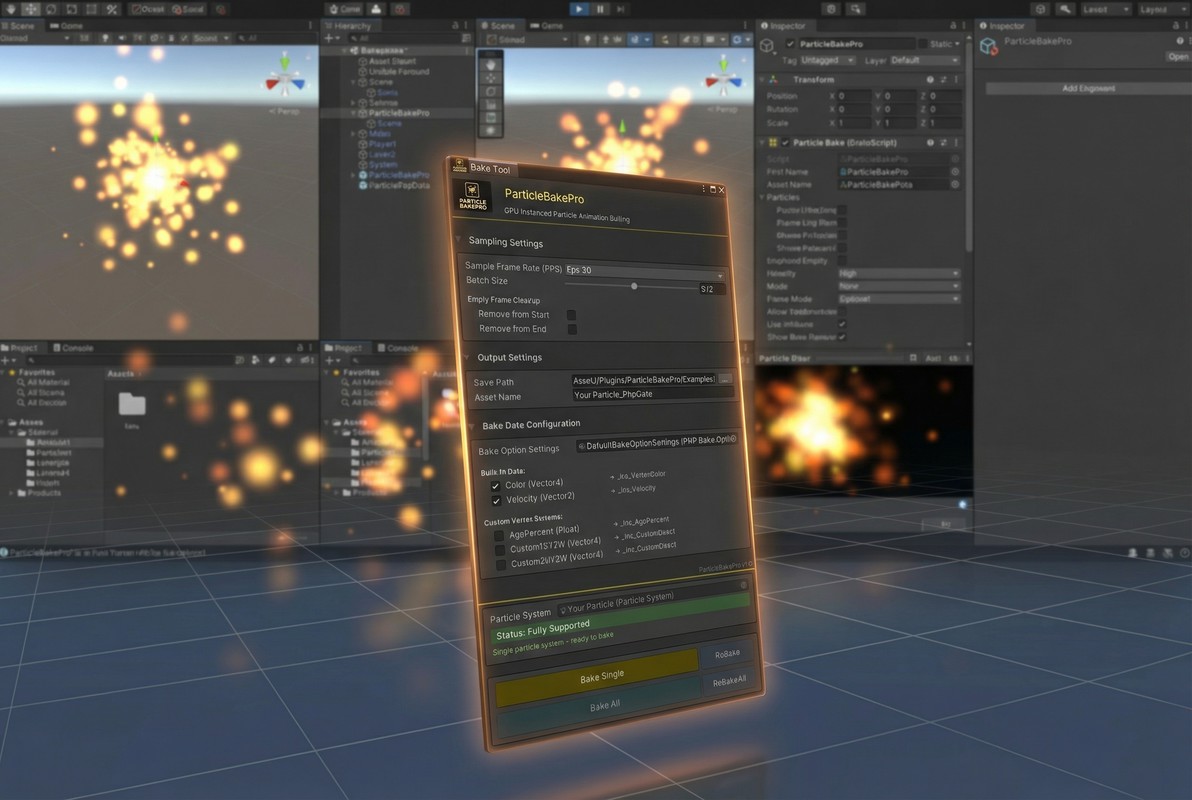Open the Sample Frame Rate dropdown
Viewport: 1192px width, 800px height.
coord(645,271)
